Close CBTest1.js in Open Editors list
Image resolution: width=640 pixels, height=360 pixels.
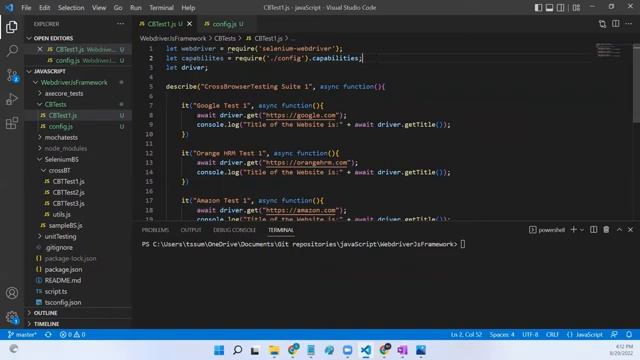[x=40, y=49]
